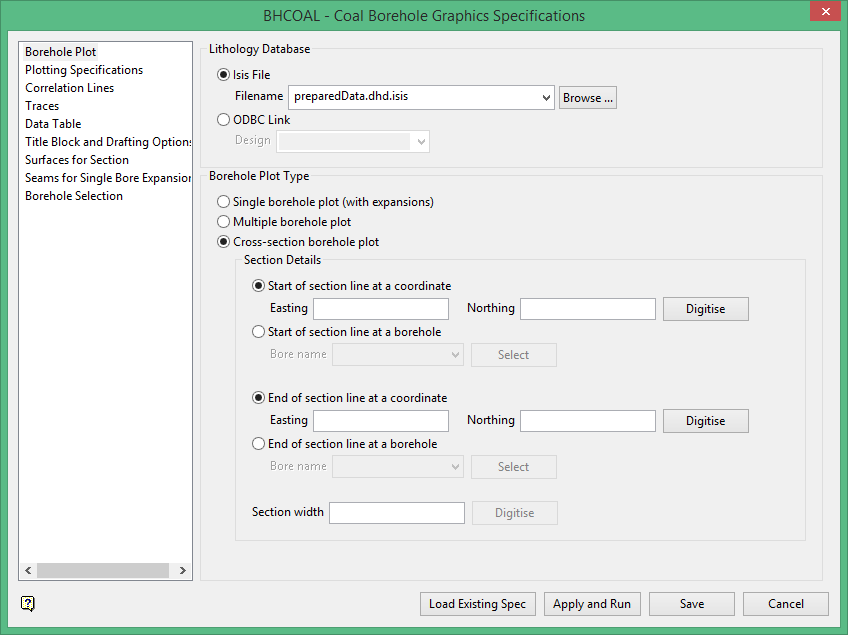The image size is (848, 635).
Task: Click the start Easting input field
Action: (380, 309)
